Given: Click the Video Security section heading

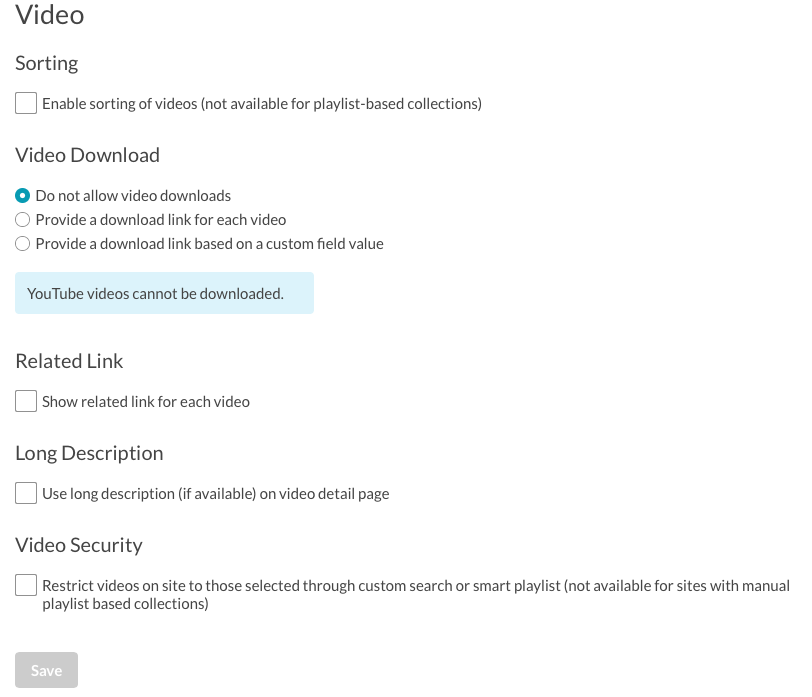Looking at the screenshot, I should pyautogui.click(x=79, y=545).
